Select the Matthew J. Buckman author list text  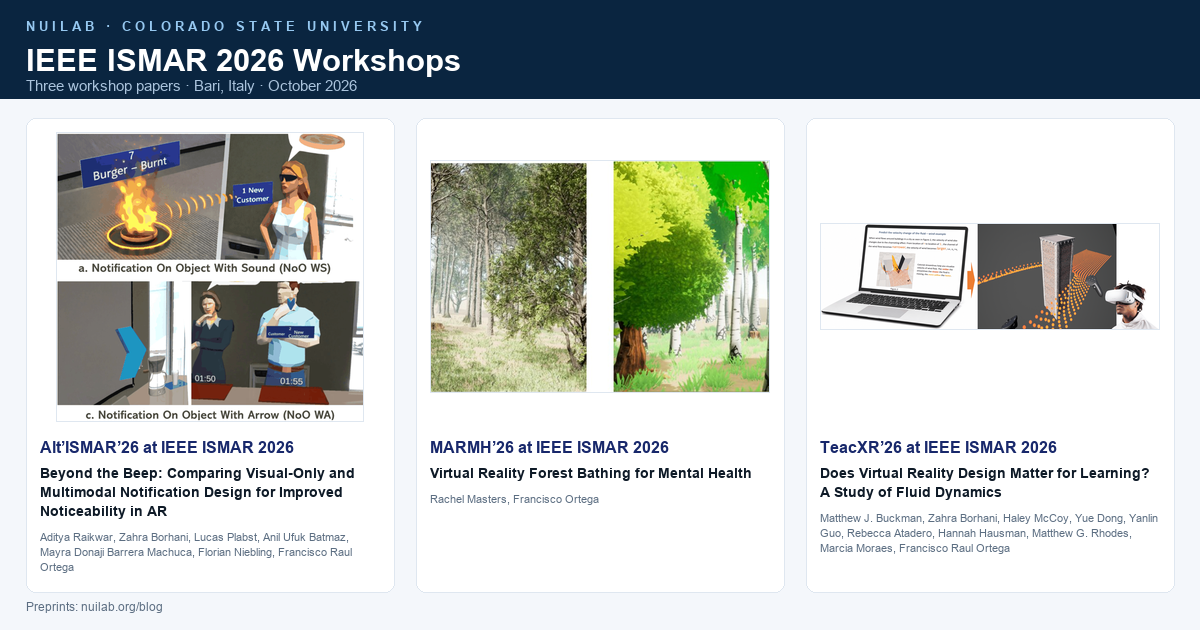click(x=988, y=533)
